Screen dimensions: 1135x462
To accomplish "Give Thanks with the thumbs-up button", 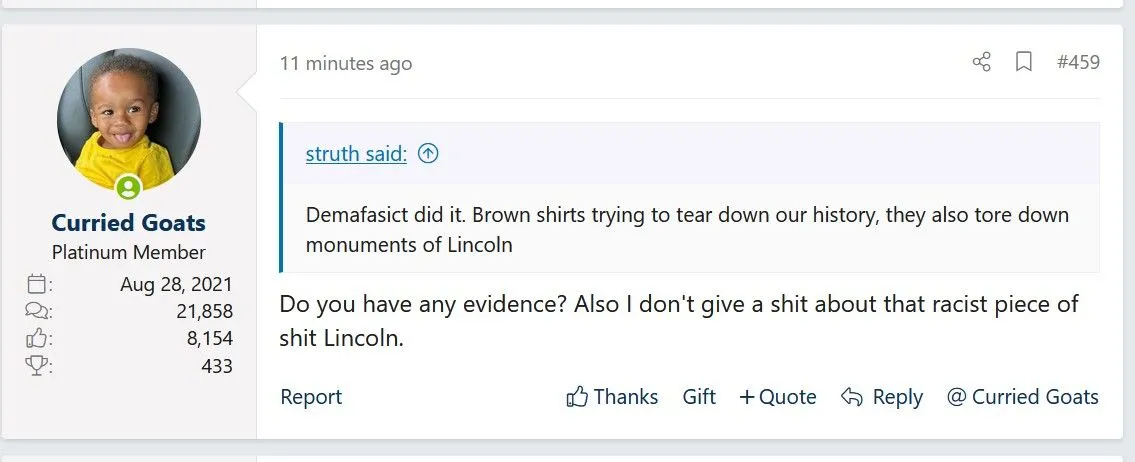I will pos(612,397).
